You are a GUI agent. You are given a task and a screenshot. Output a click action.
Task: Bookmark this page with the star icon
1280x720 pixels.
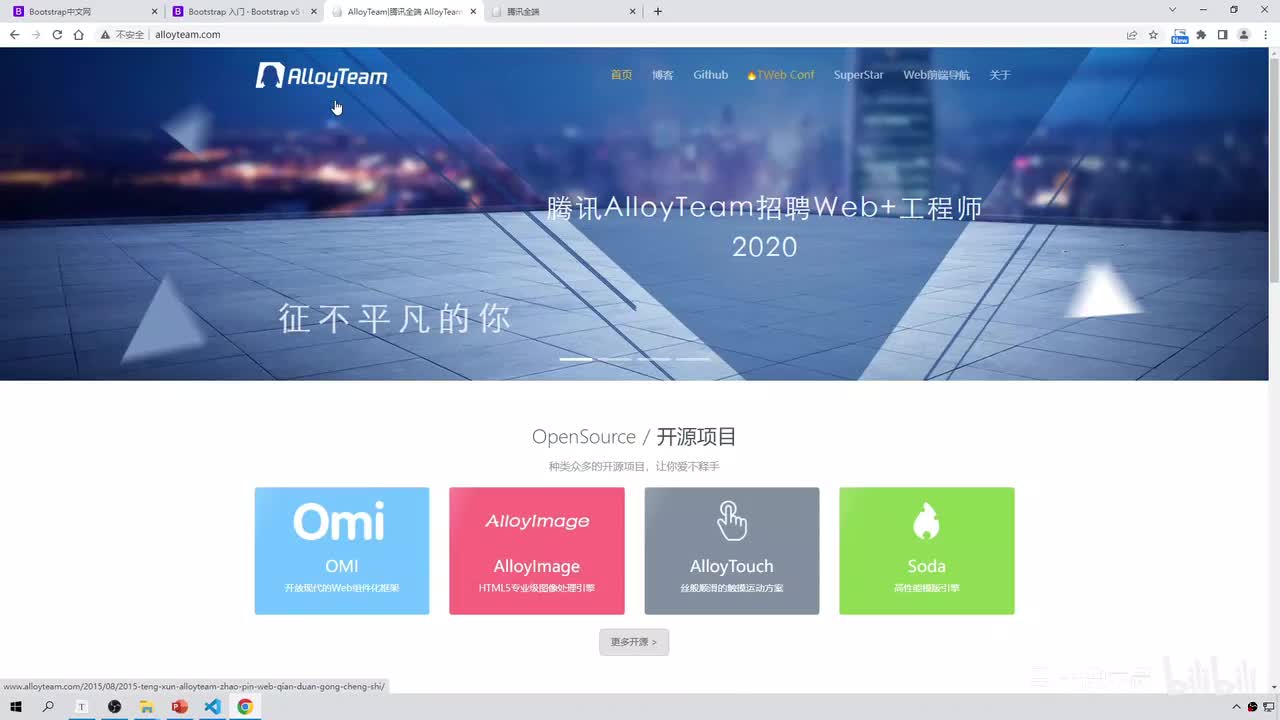click(x=1153, y=34)
